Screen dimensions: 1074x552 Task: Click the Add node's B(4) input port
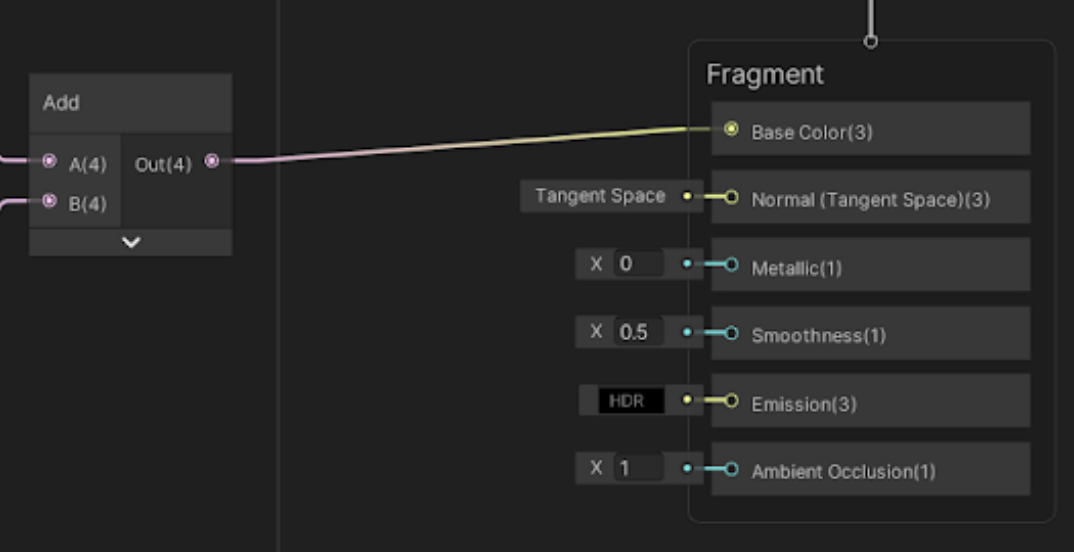[50, 202]
